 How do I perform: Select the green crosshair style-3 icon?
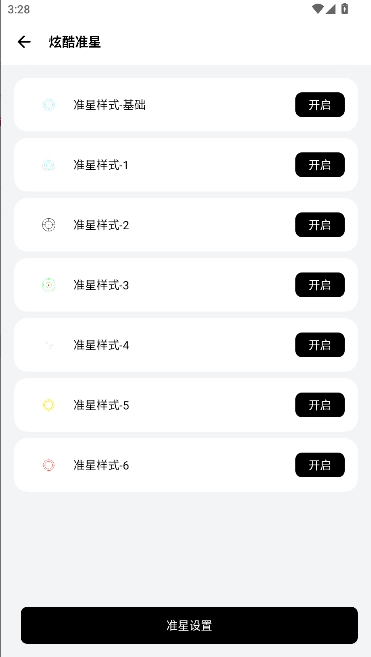[49, 285]
